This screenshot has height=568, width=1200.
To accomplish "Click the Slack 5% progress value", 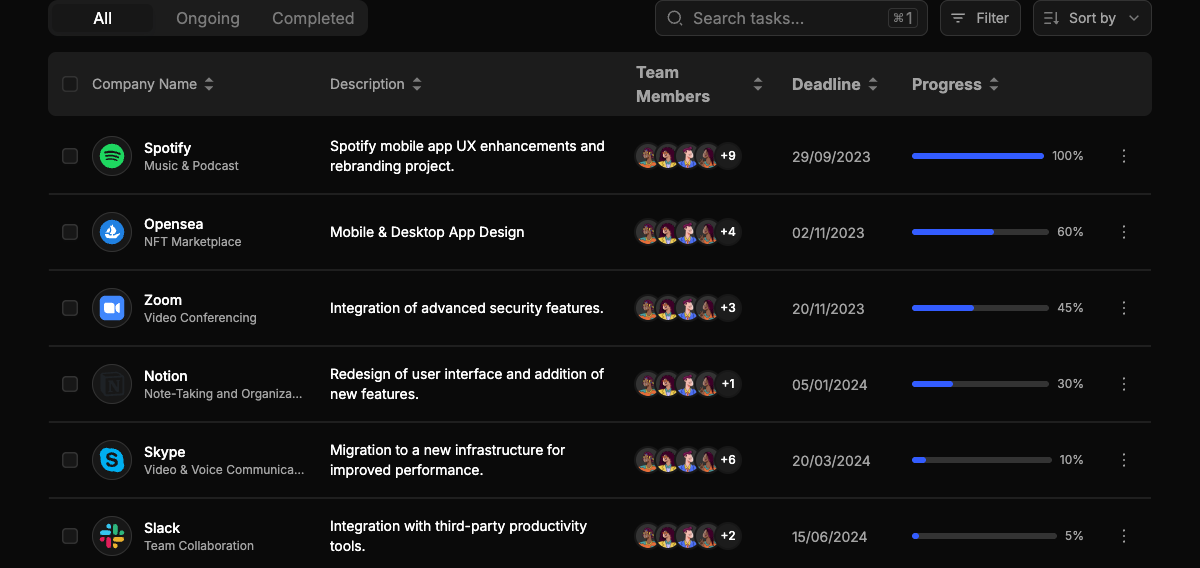I will click(1074, 536).
